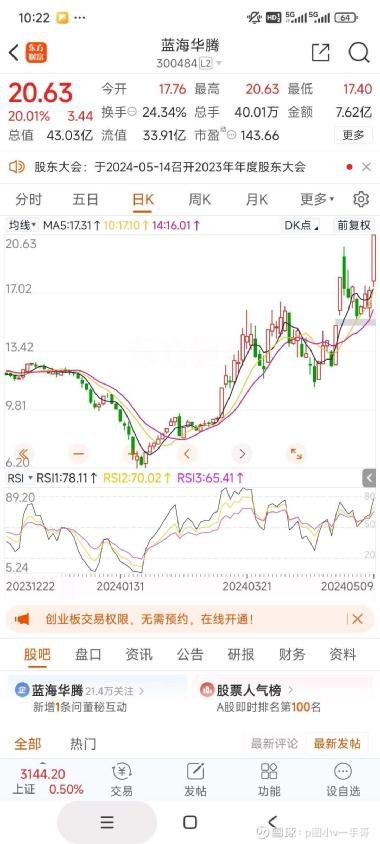
Task: Jump chart left with double-arrow icon
Action: pos(24,453)
